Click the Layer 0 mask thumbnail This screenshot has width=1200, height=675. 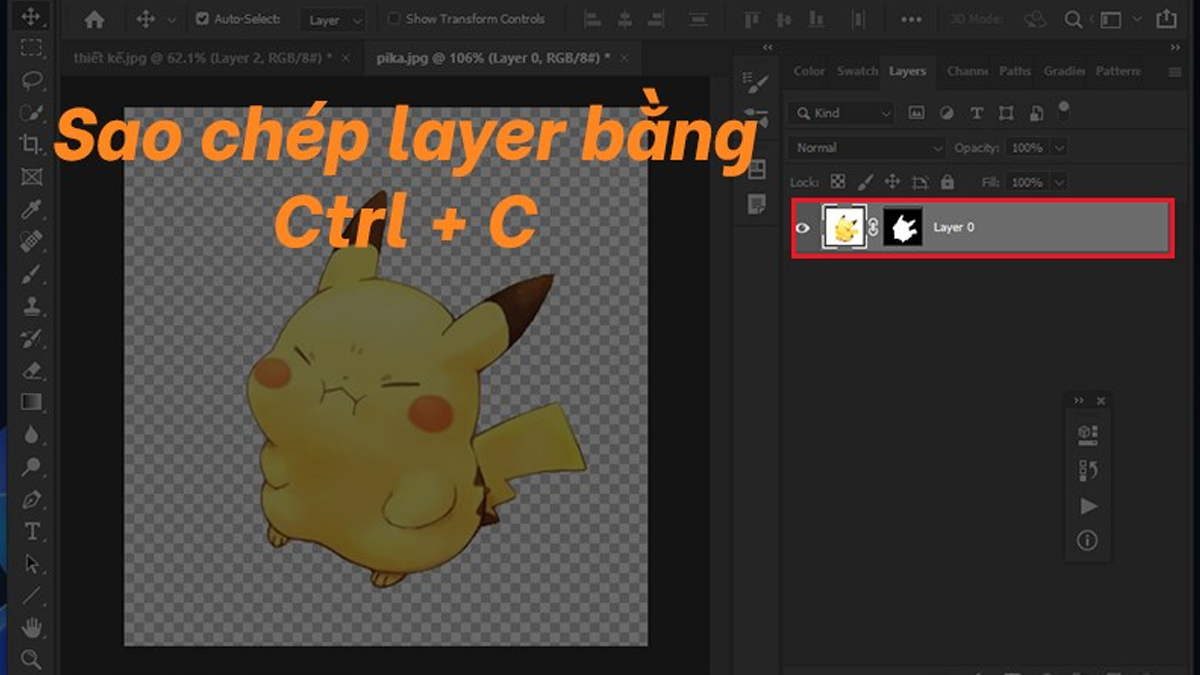(903, 227)
